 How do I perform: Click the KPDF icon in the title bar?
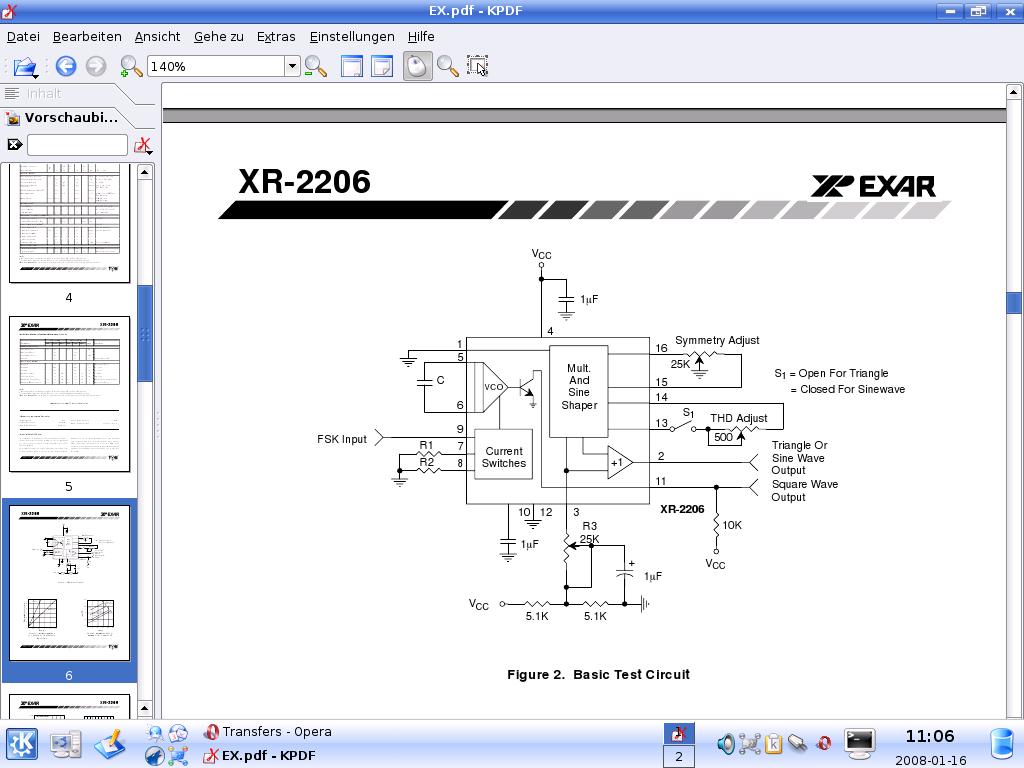[x=10, y=10]
